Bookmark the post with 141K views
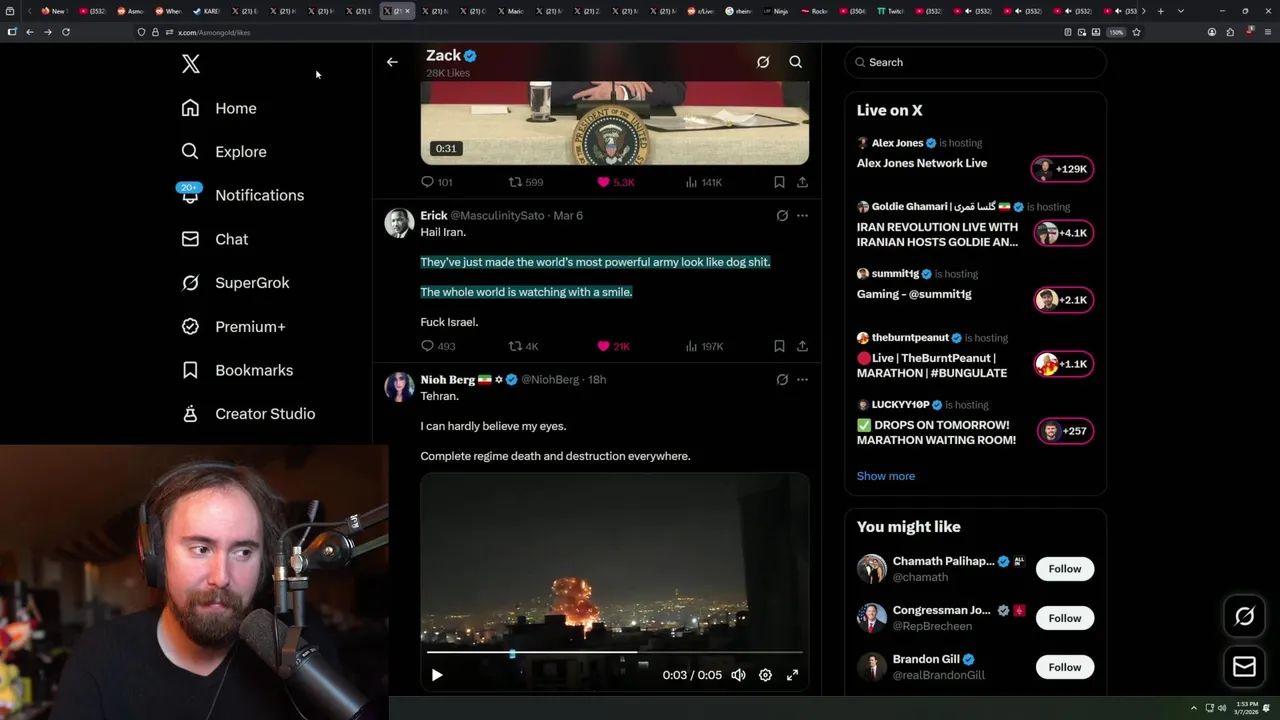This screenshot has height=720, width=1280. coord(779,182)
